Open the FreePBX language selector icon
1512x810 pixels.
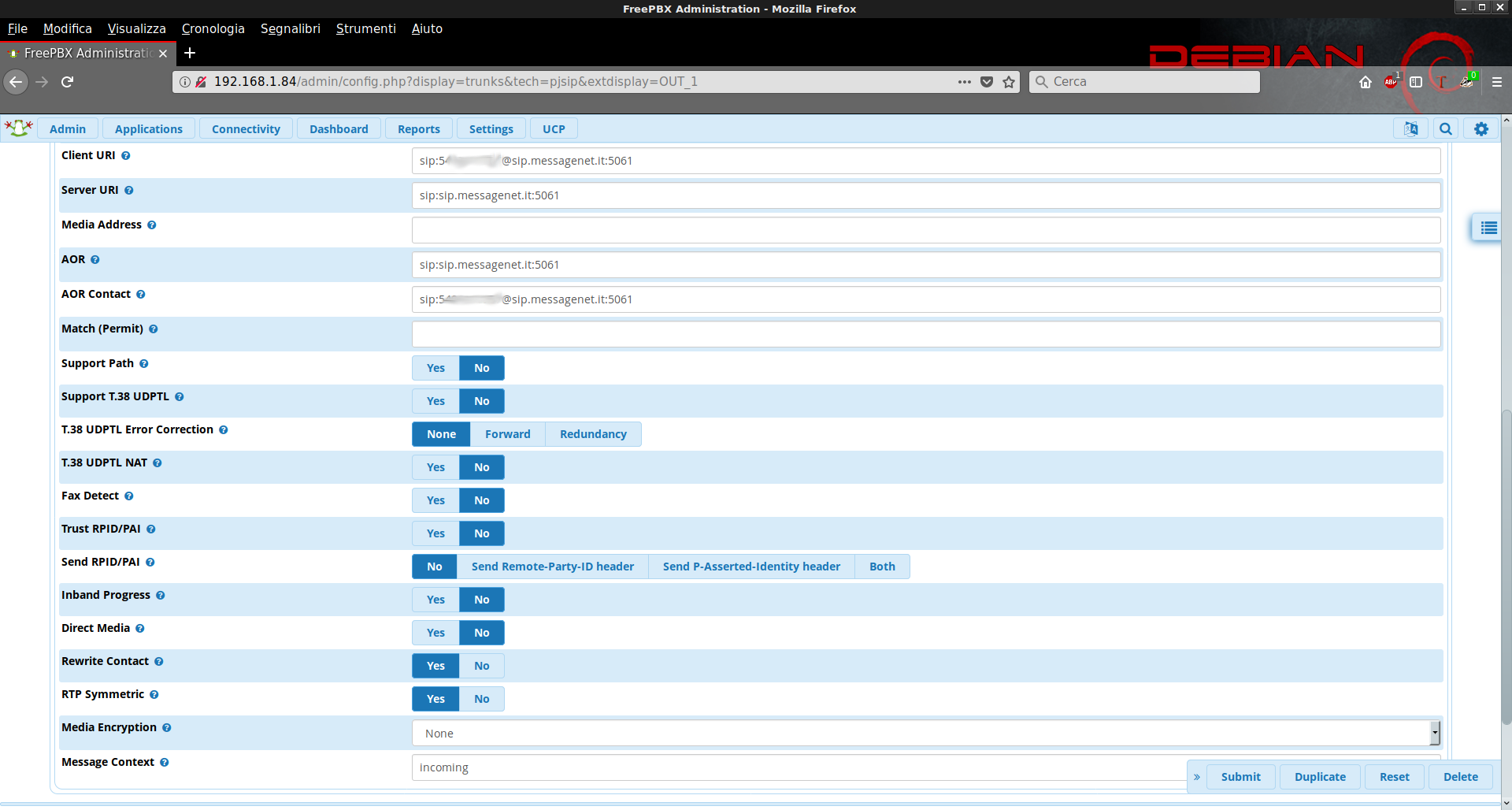[1410, 128]
